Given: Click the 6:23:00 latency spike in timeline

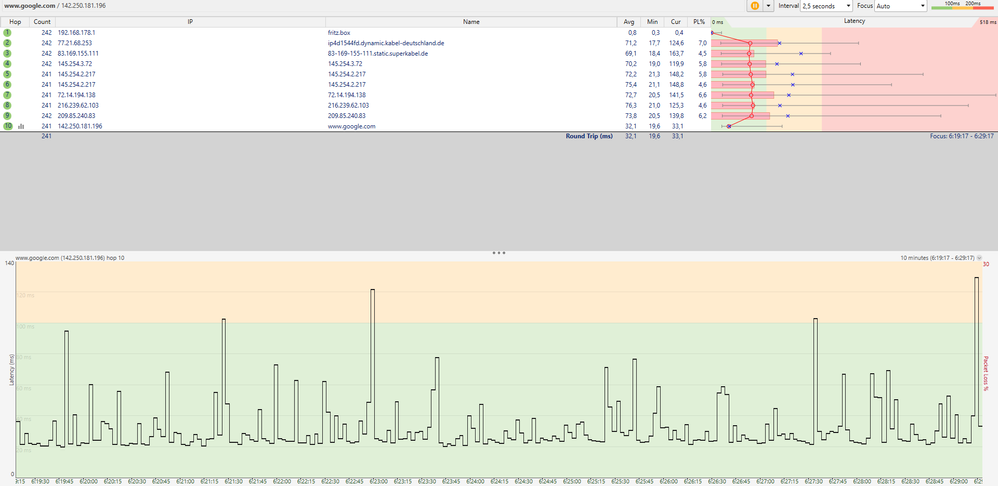Looking at the screenshot, I should point(372,345).
